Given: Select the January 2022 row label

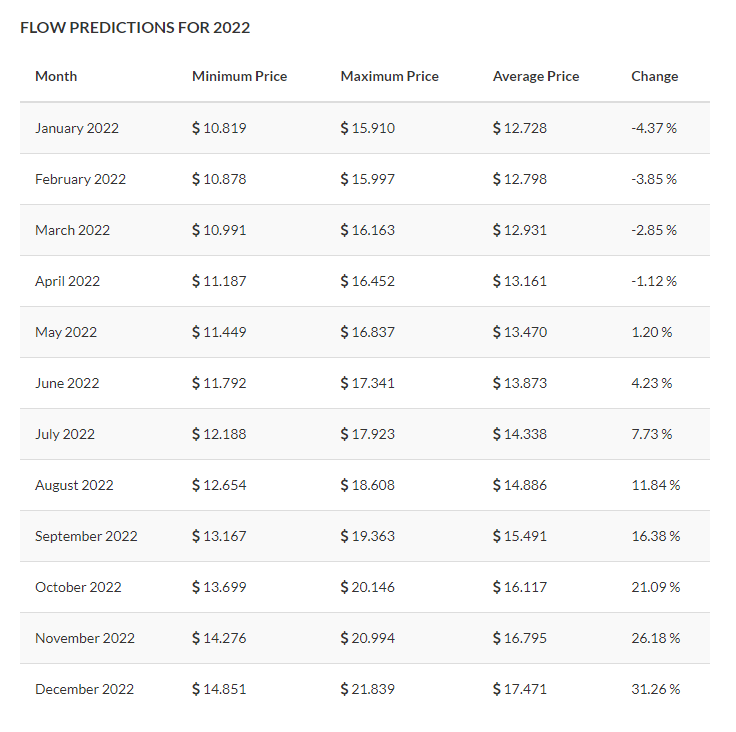Looking at the screenshot, I should (77, 128).
